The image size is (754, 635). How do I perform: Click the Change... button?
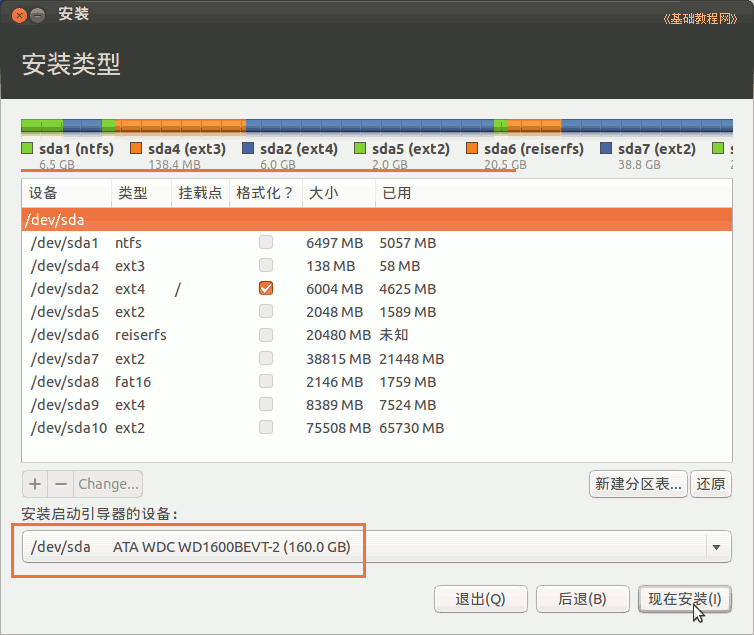click(108, 484)
